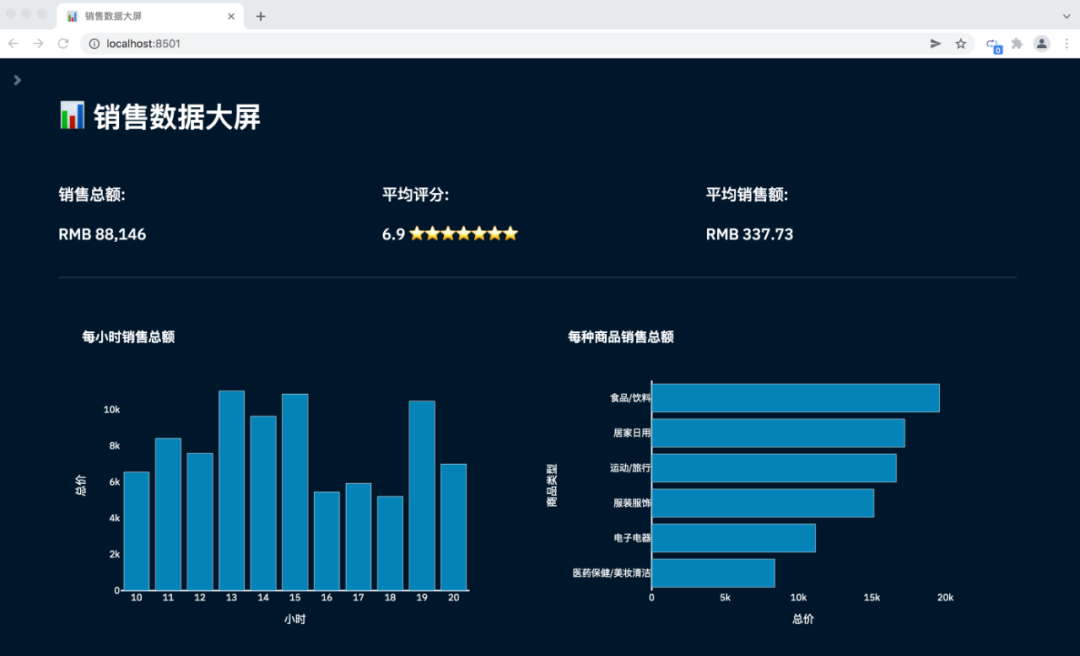Viewport: 1080px width, 656px height.
Task: Click the hour 16 bar
Action: tap(326, 541)
